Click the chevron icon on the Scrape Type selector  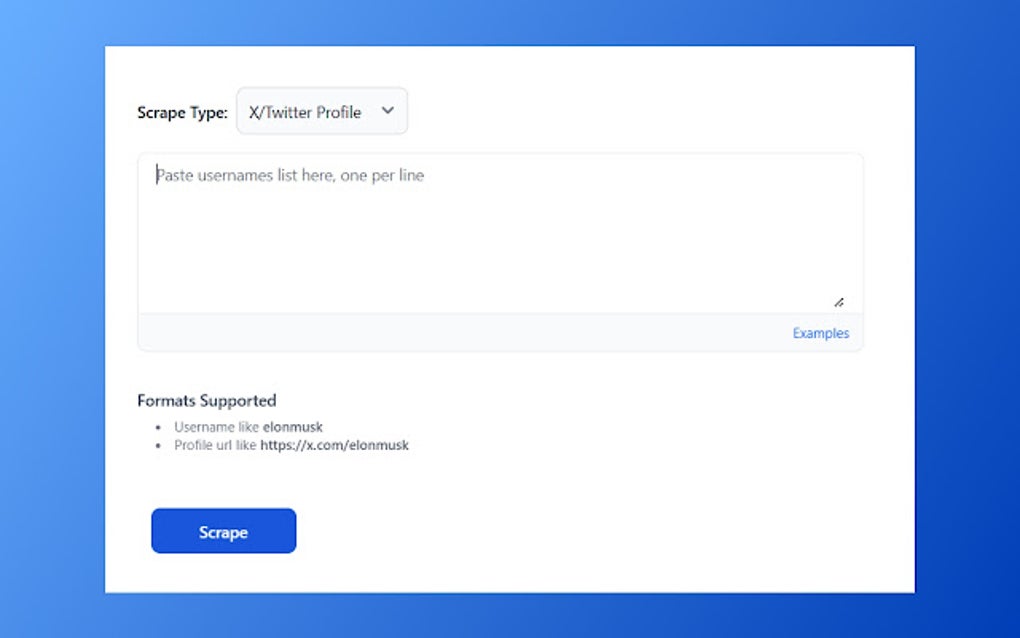tap(388, 111)
